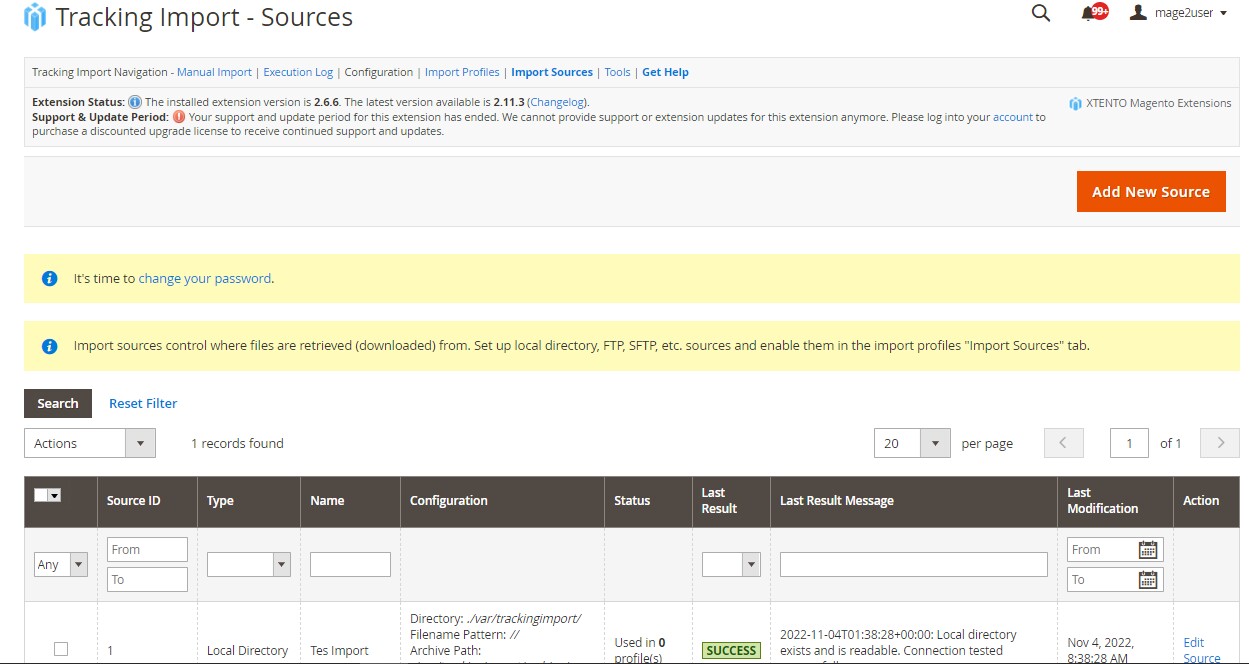Click the Add New Source button
Image resolution: width=1249 pixels, height=664 pixels.
coord(1151,191)
